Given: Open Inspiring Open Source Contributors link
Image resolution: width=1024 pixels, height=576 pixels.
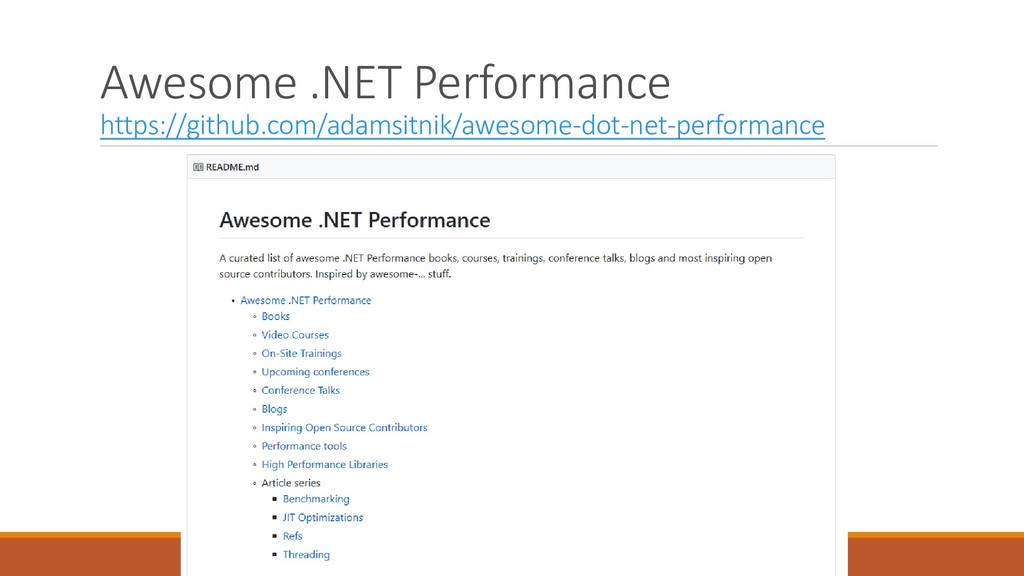Looking at the screenshot, I should click(x=344, y=428).
